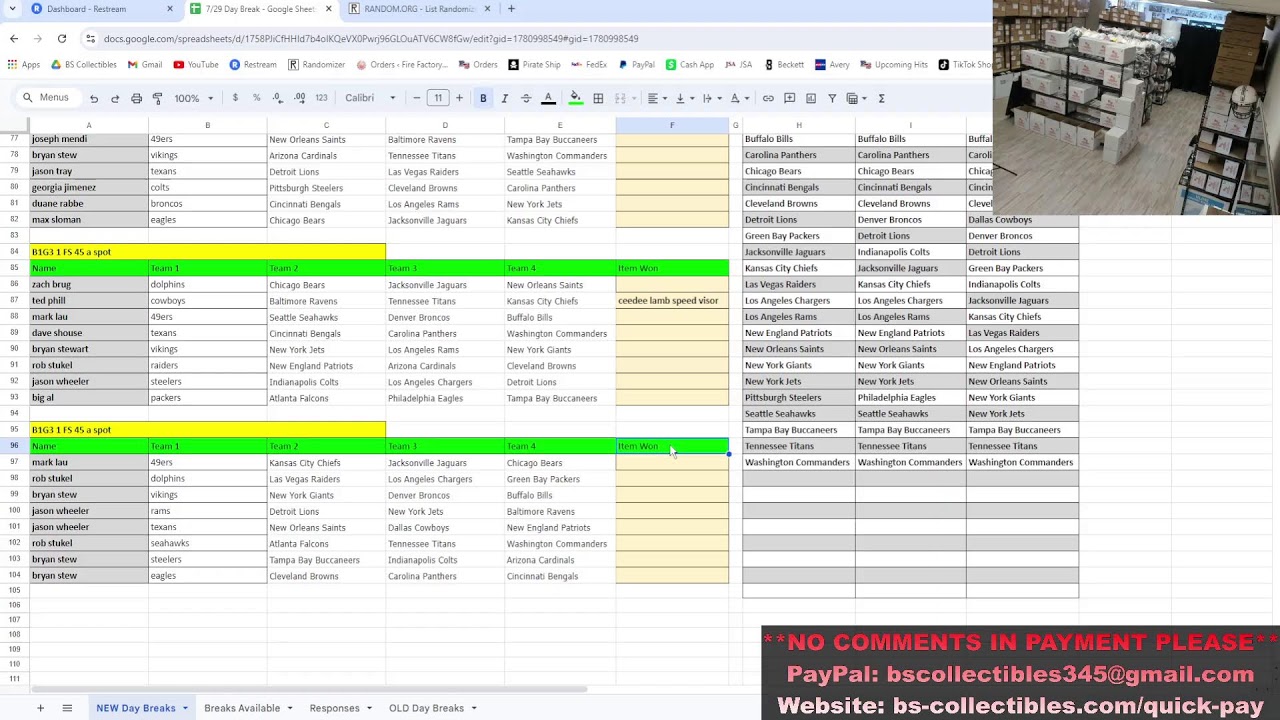Select column F header
This screenshot has width=1280, height=720.
coord(672,125)
